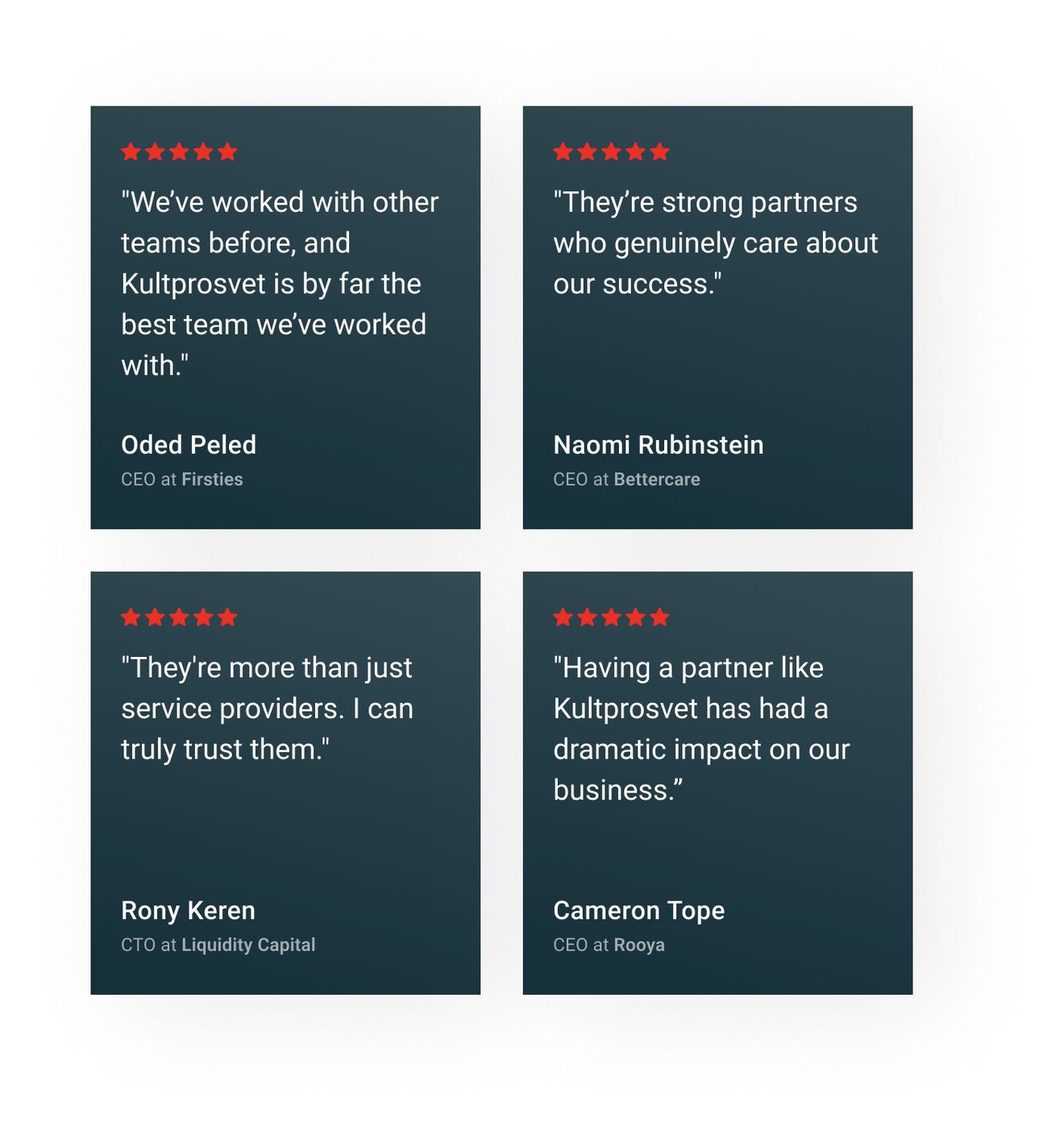The height and width of the screenshot is (1131, 1064).
Task: Select the Oded Peled name heading
Action: coord(189,445)
